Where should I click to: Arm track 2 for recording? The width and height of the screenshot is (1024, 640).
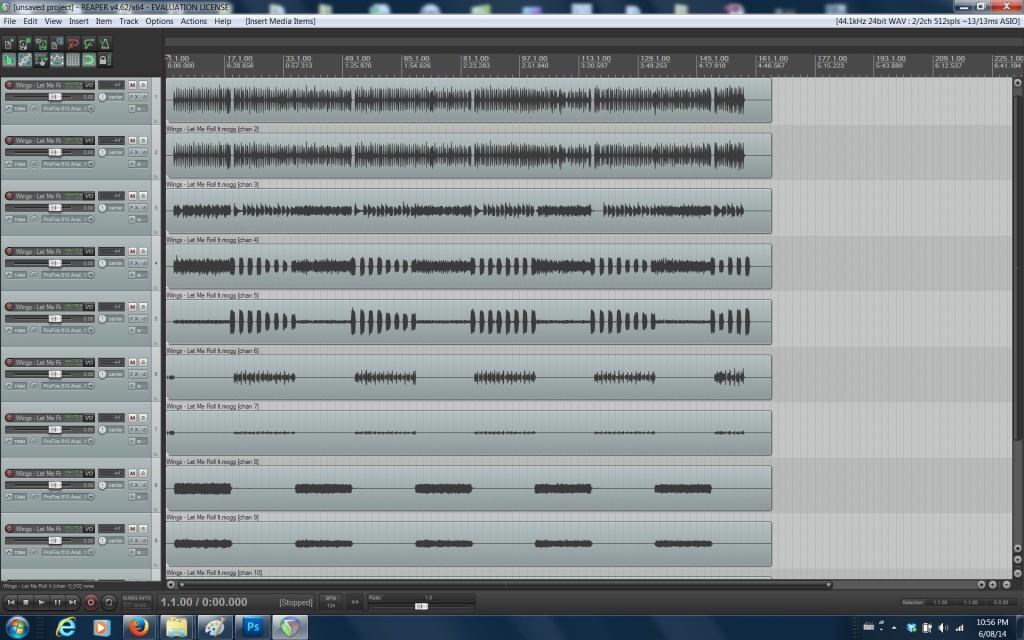[9, 140]
